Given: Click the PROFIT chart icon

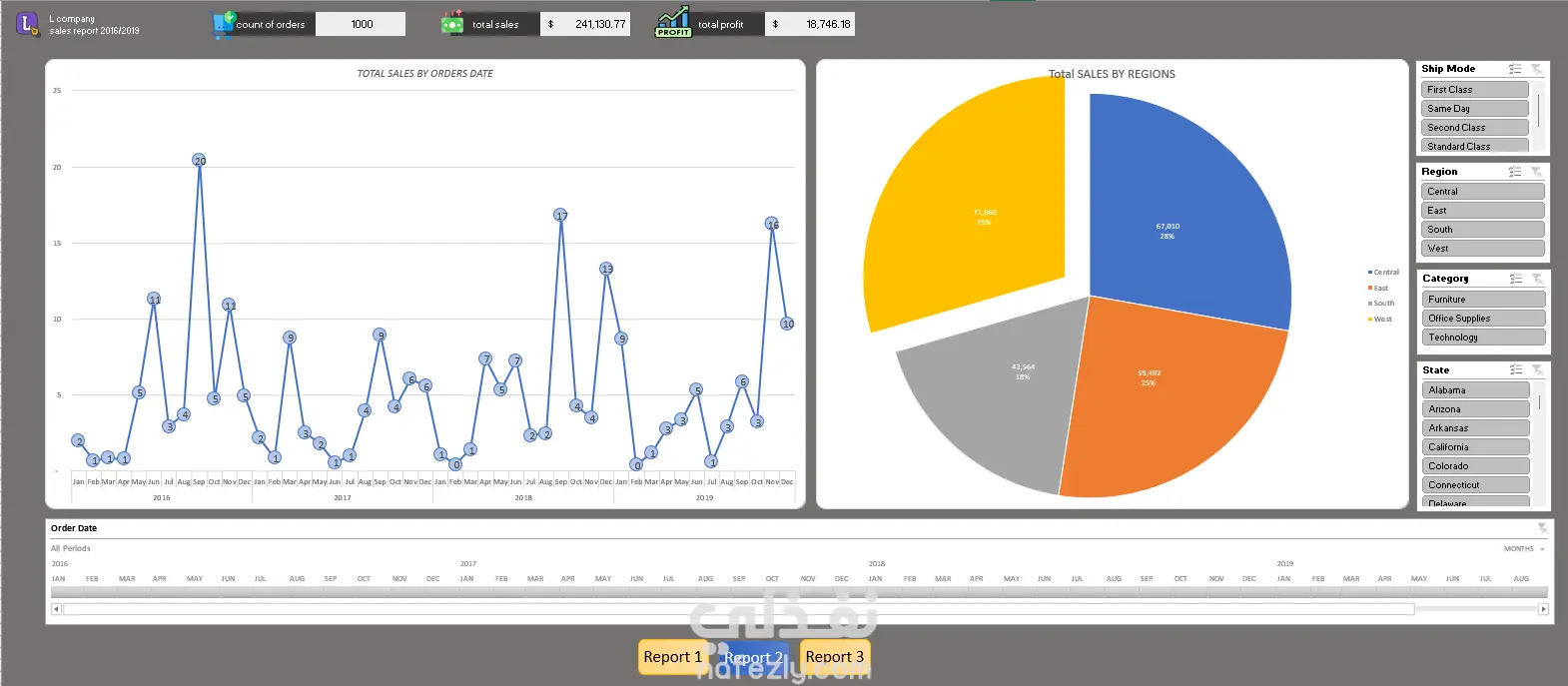Looking at the screenshot, I should (x=673, y=22).
